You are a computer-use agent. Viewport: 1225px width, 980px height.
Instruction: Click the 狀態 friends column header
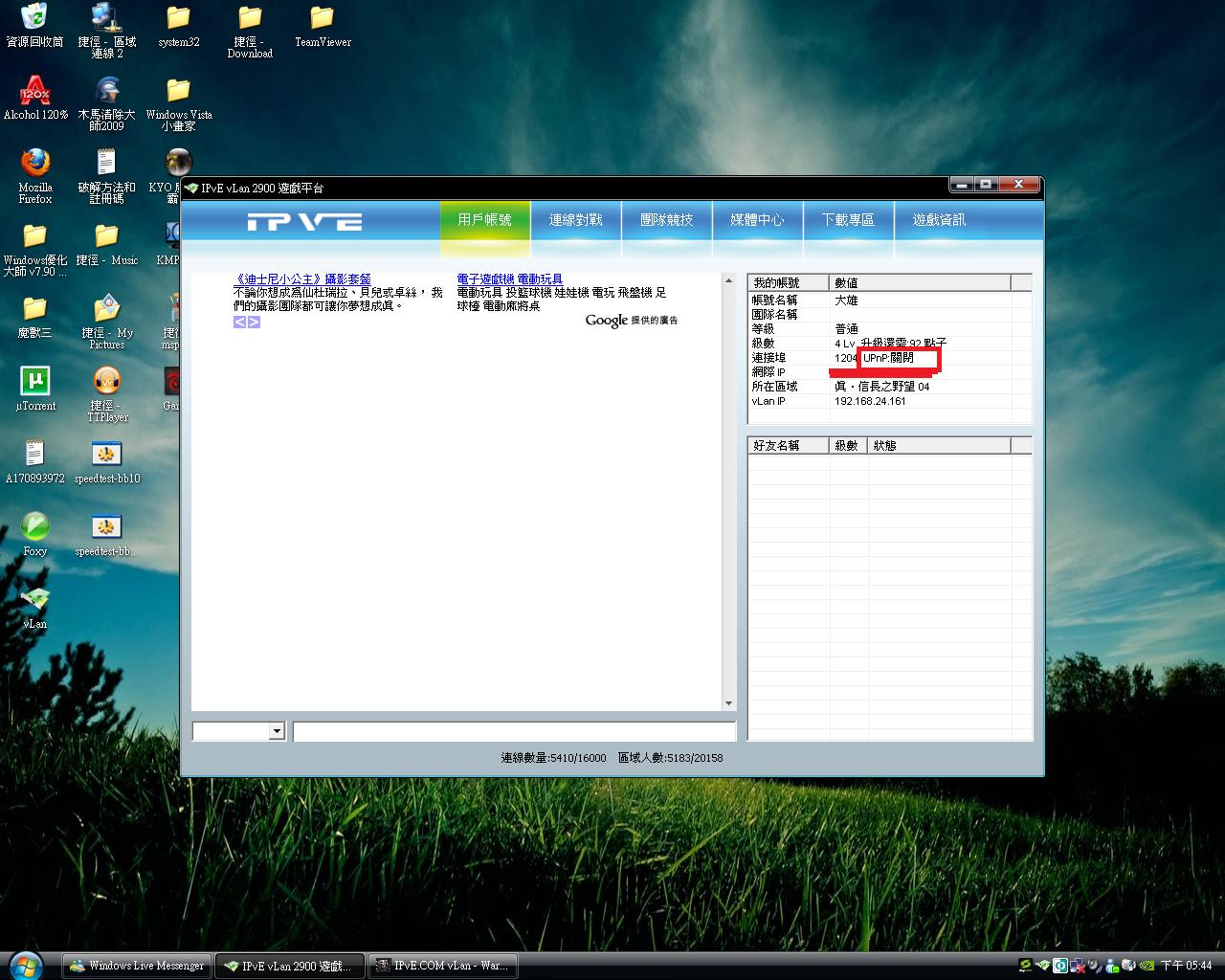(x=939, y=445)
